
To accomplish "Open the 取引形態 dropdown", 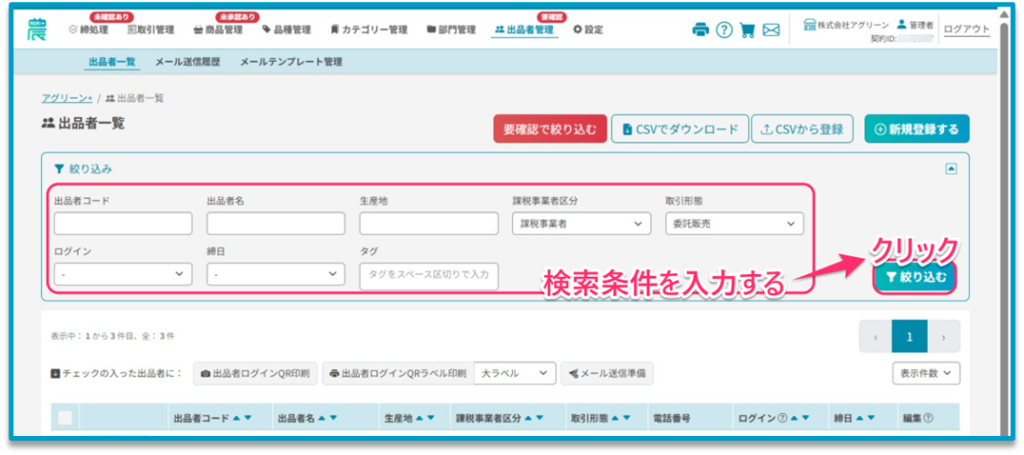I will coord(734,224).
